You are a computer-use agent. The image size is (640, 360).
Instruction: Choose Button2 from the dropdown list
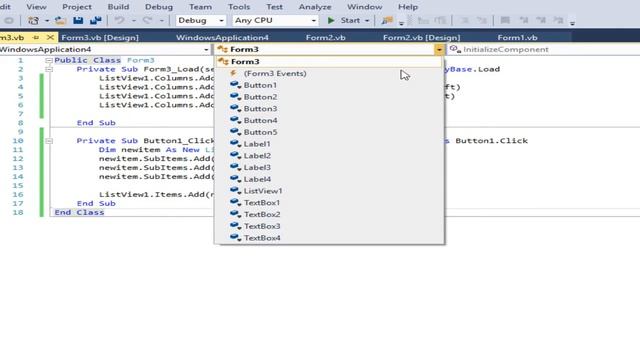pos(329,97)
